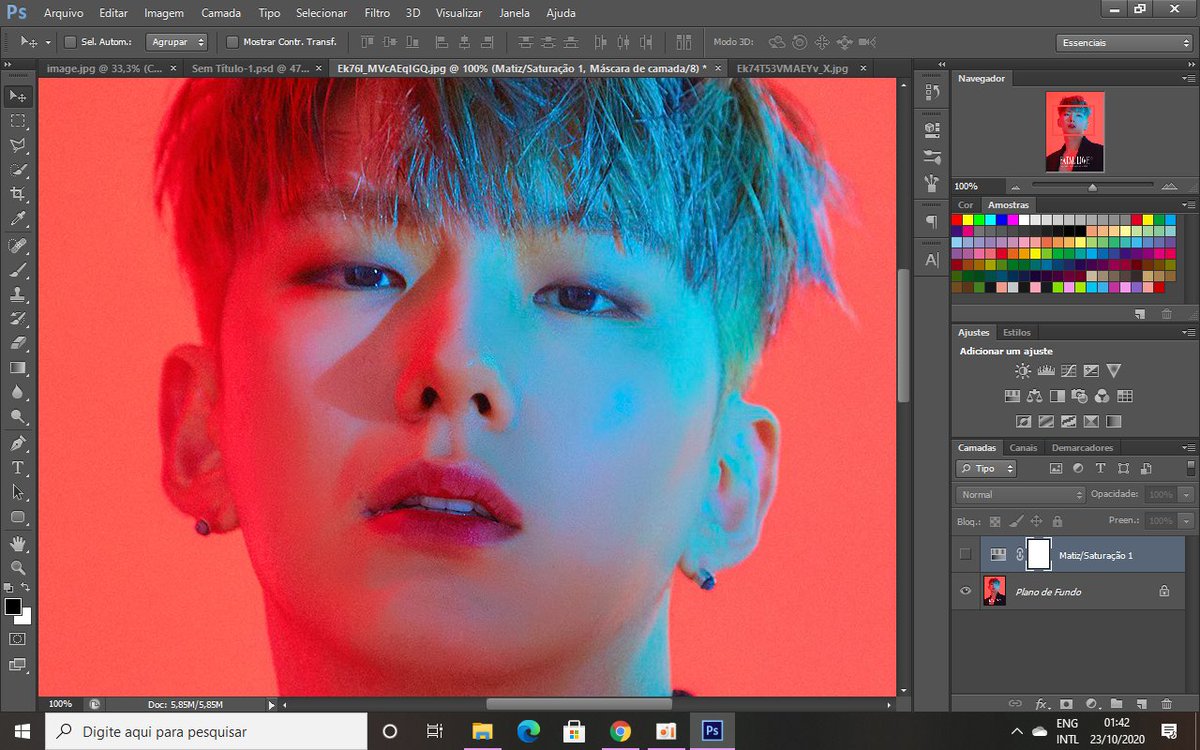
Task: Add a Photo Filter adjustment
Action: pos(1079,396)
